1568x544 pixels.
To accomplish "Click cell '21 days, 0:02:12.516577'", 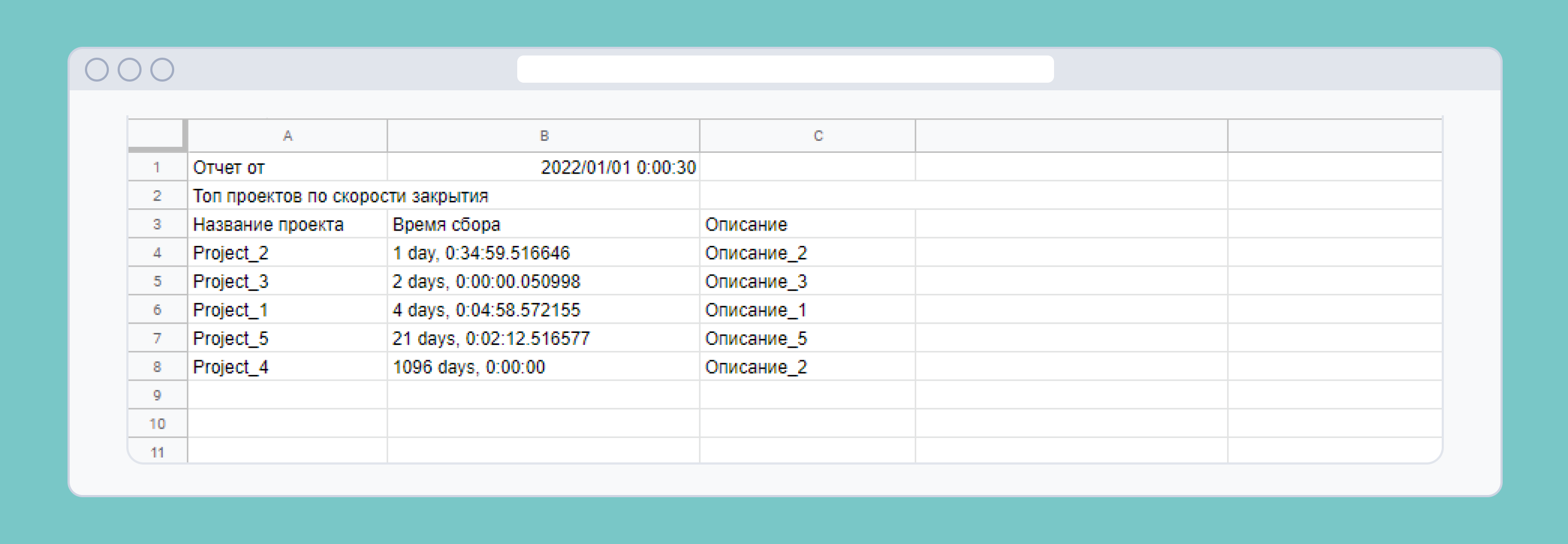I will pyautogui.click(x=543, y=338).
